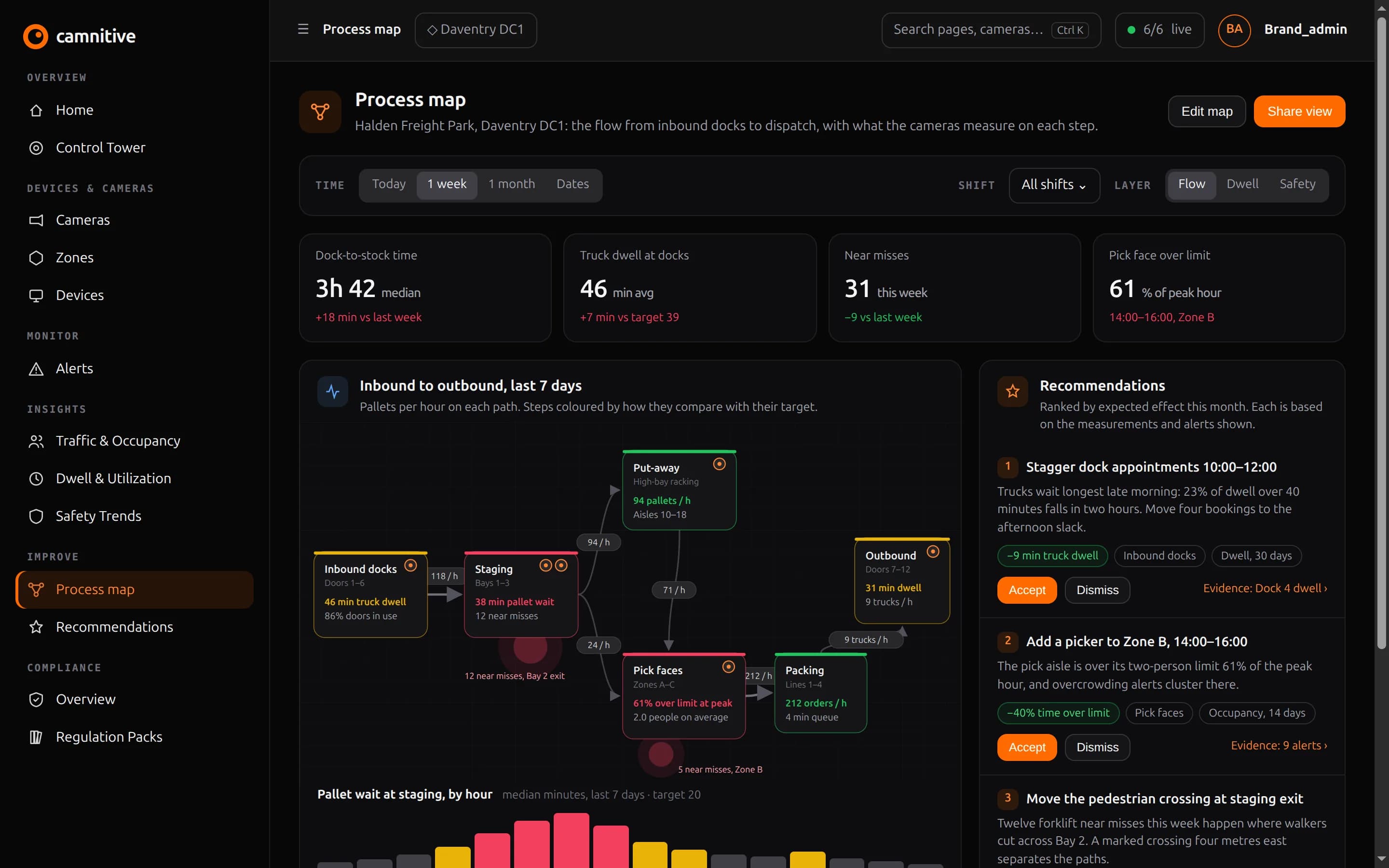Click the Regulation Packs library icon
Viewport: 1389px width, 868px height.
(x=36, y=737)
